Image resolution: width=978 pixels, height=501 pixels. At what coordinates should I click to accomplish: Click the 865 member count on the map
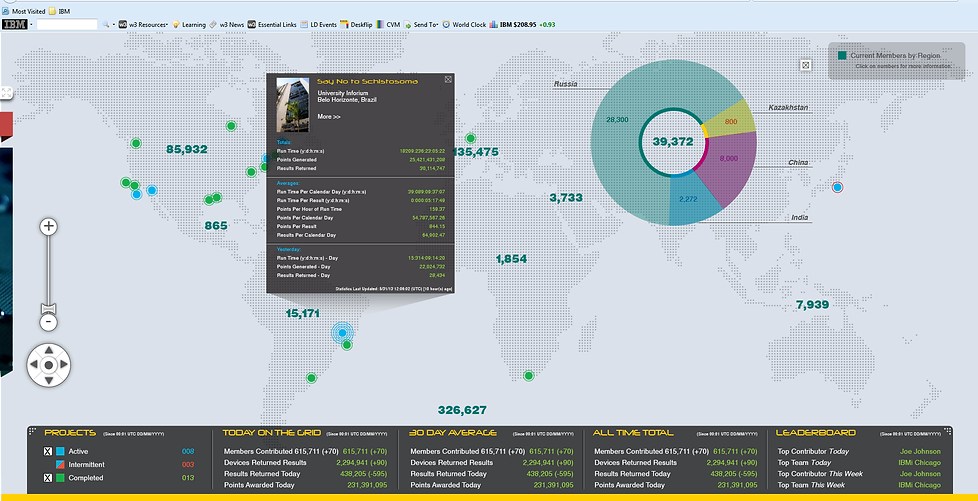coord(216,225)
